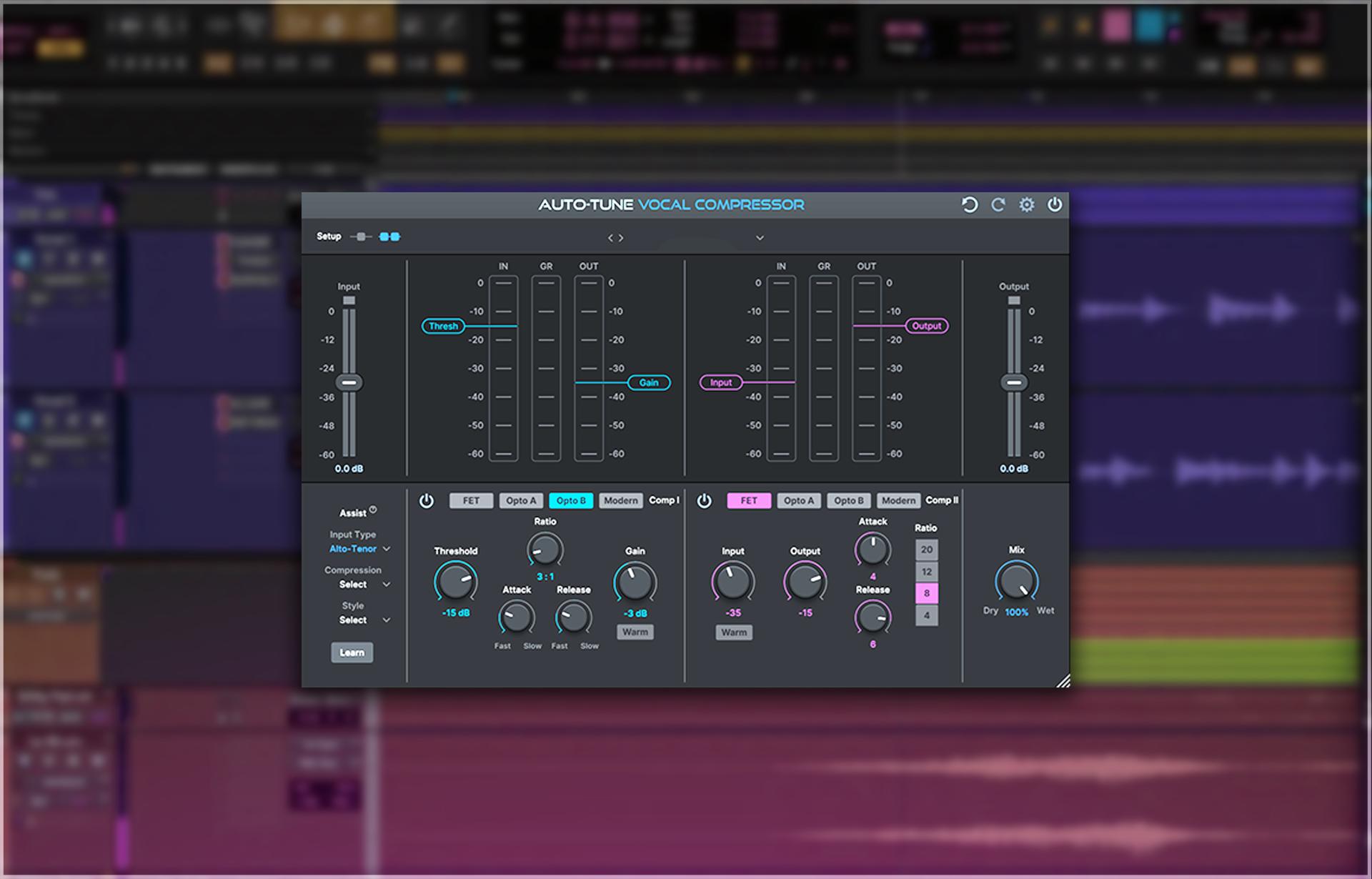Click the Output knob in Comp II

click(x=805, y=582)
